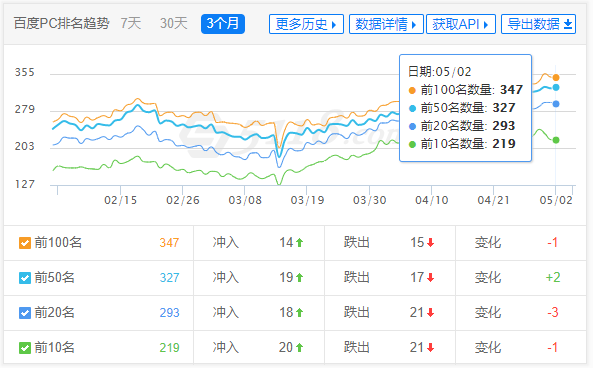593x368 pixels.
Task: Click the 获取API button
Action: (461, 24)
